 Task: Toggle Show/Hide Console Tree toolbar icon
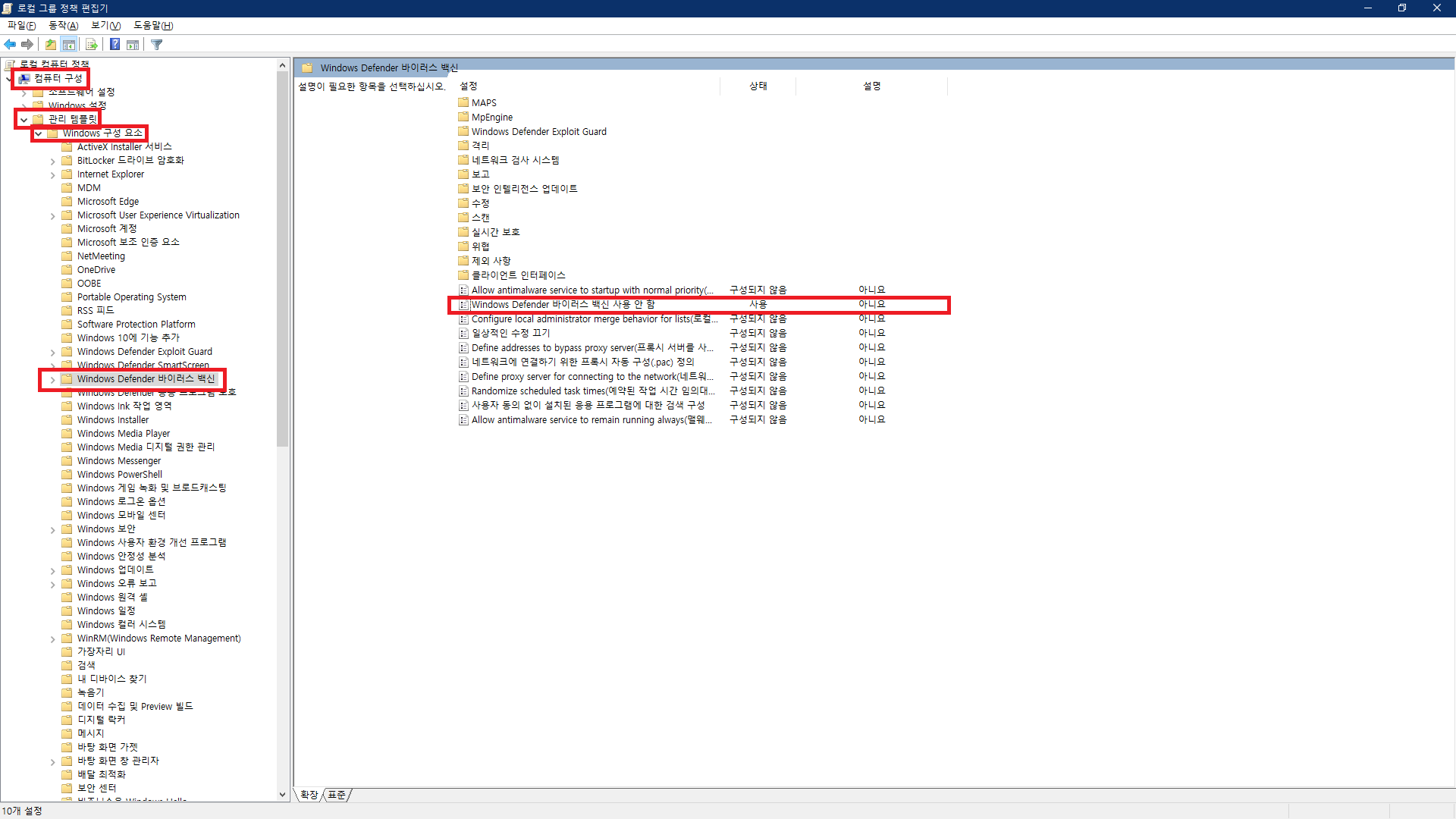coord(69,45)
